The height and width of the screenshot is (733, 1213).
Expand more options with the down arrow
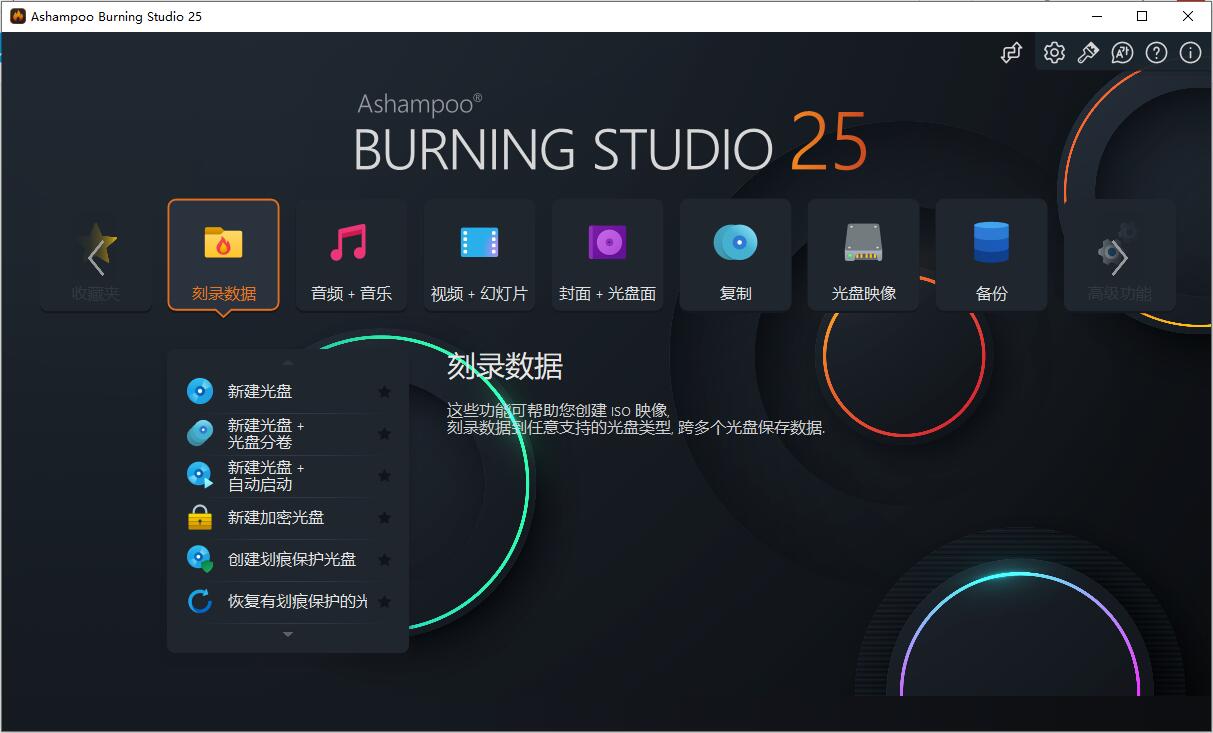coord(287,634)
